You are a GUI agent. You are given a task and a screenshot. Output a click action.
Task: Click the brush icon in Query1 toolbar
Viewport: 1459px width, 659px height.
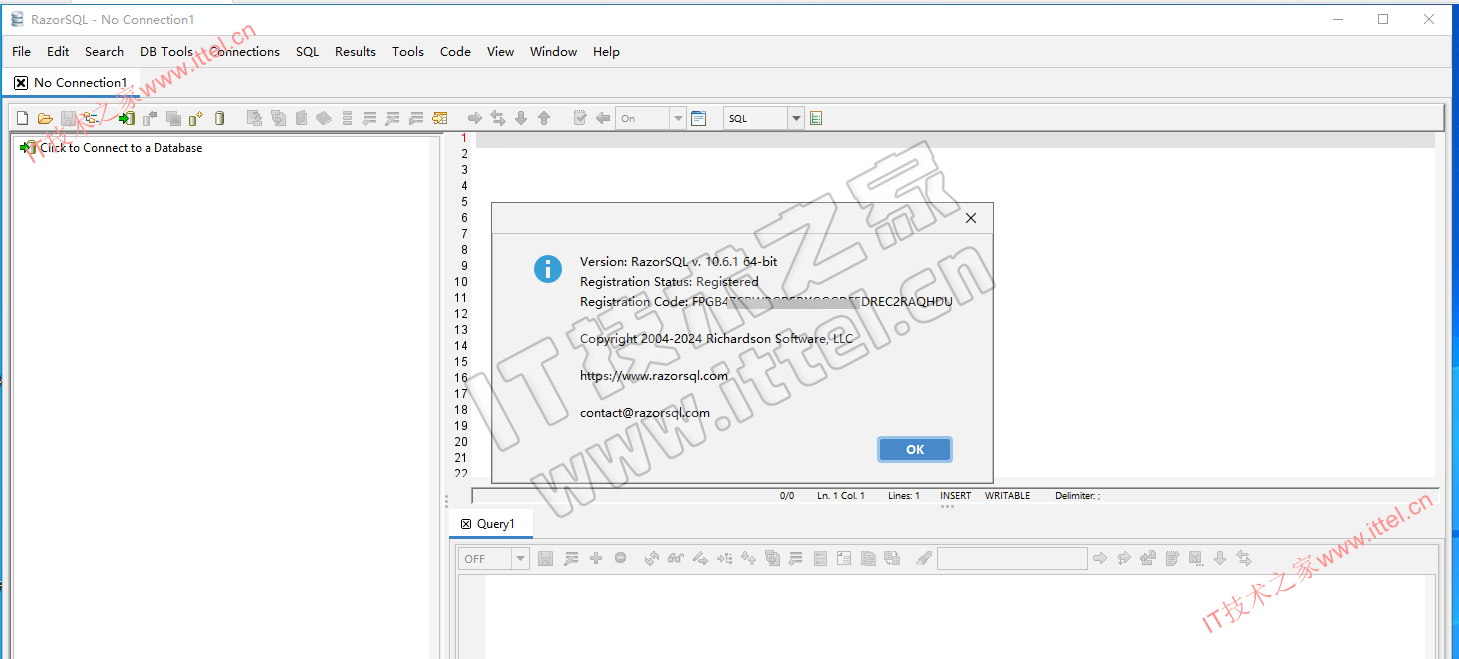924,558
